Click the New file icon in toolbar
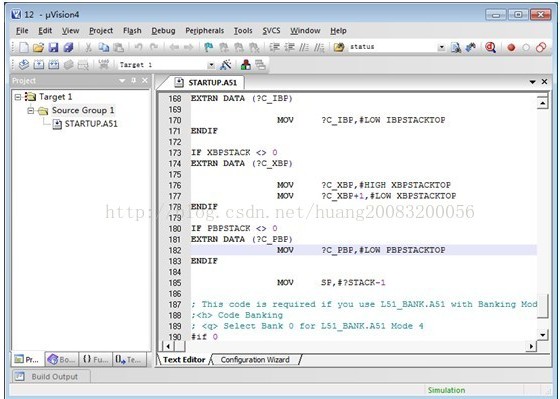The width and height of the screenshot is (560, 399). (x=24, y=47)
